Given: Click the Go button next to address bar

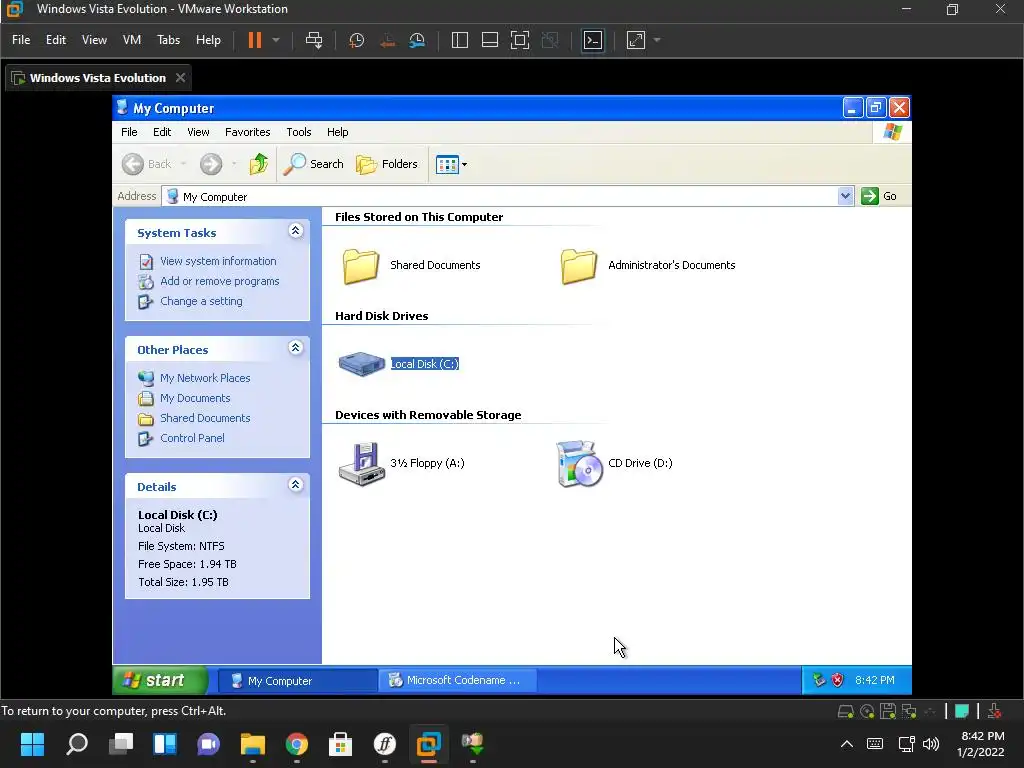Looking at the screenshot, I should [x=878, y=196].
